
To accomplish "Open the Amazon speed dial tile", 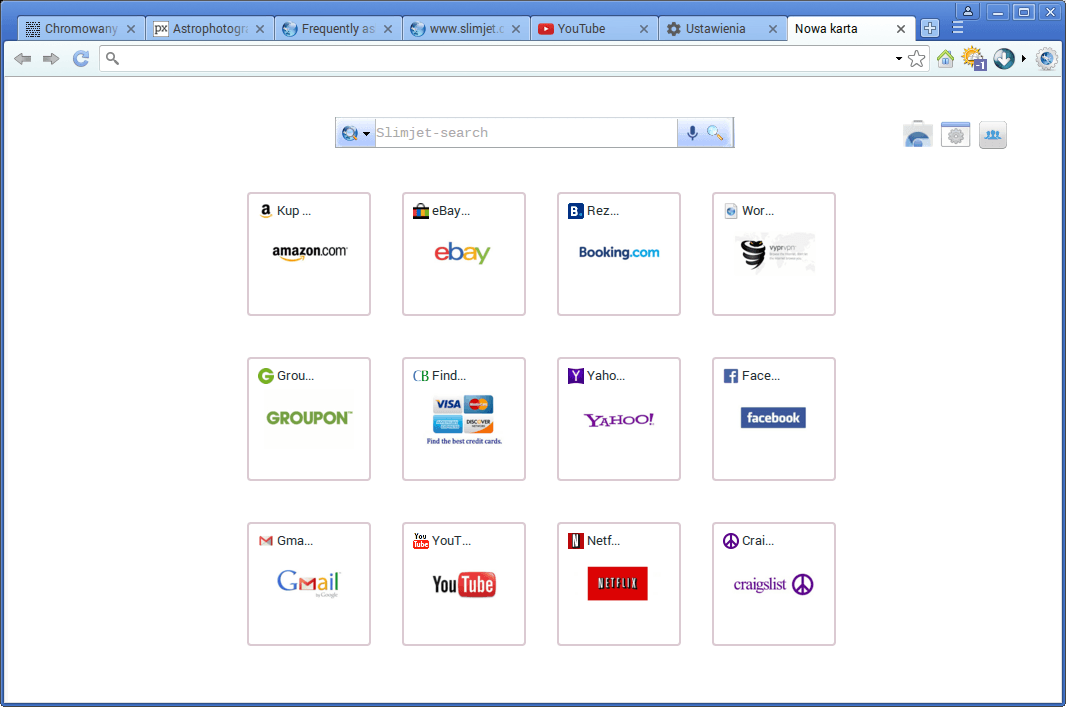I will (x=309, y=254).
